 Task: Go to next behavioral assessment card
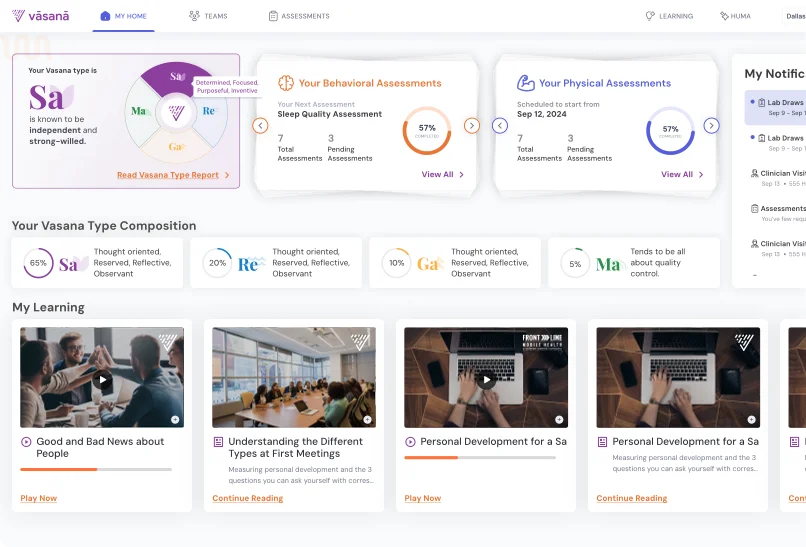pos(472,126)
